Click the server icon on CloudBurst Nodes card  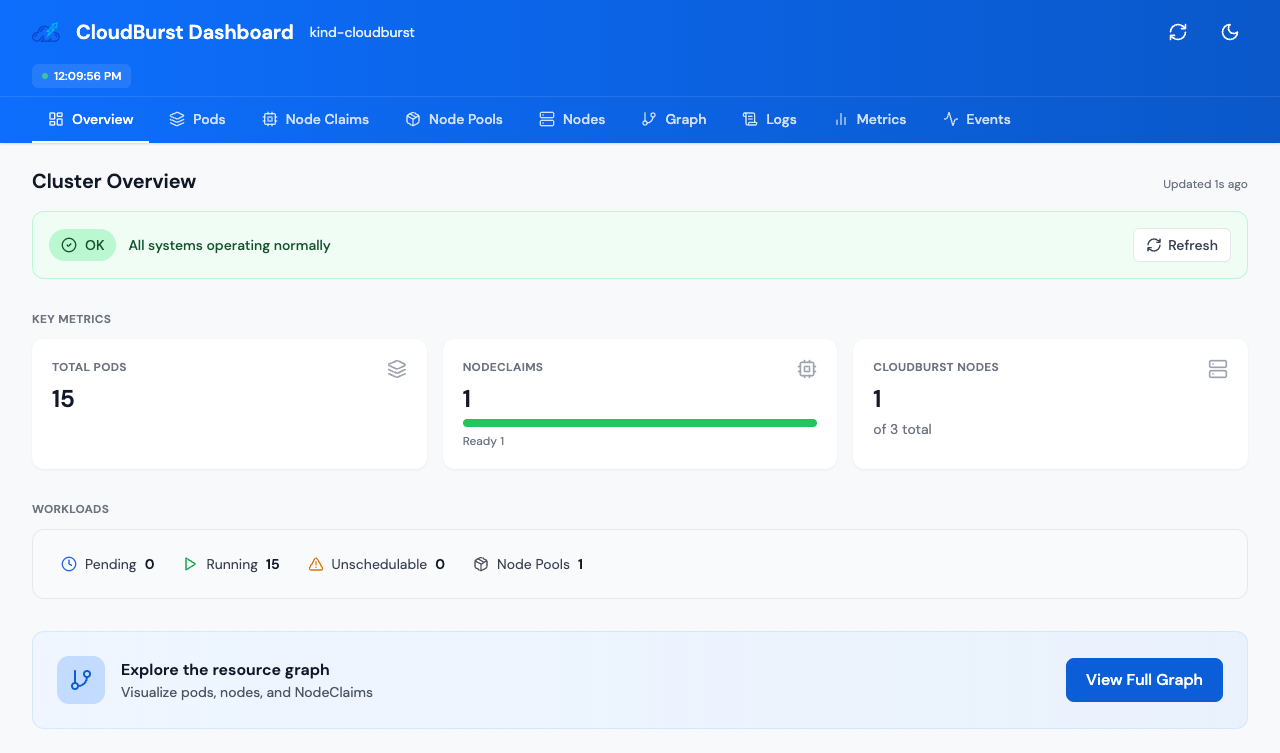coord(1217,368)
